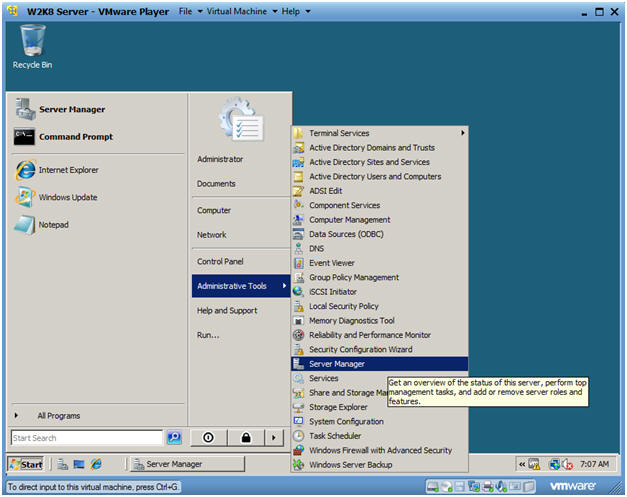Open Help and Support
Viewport: 627px width, 497px height.
coord(227,311)
